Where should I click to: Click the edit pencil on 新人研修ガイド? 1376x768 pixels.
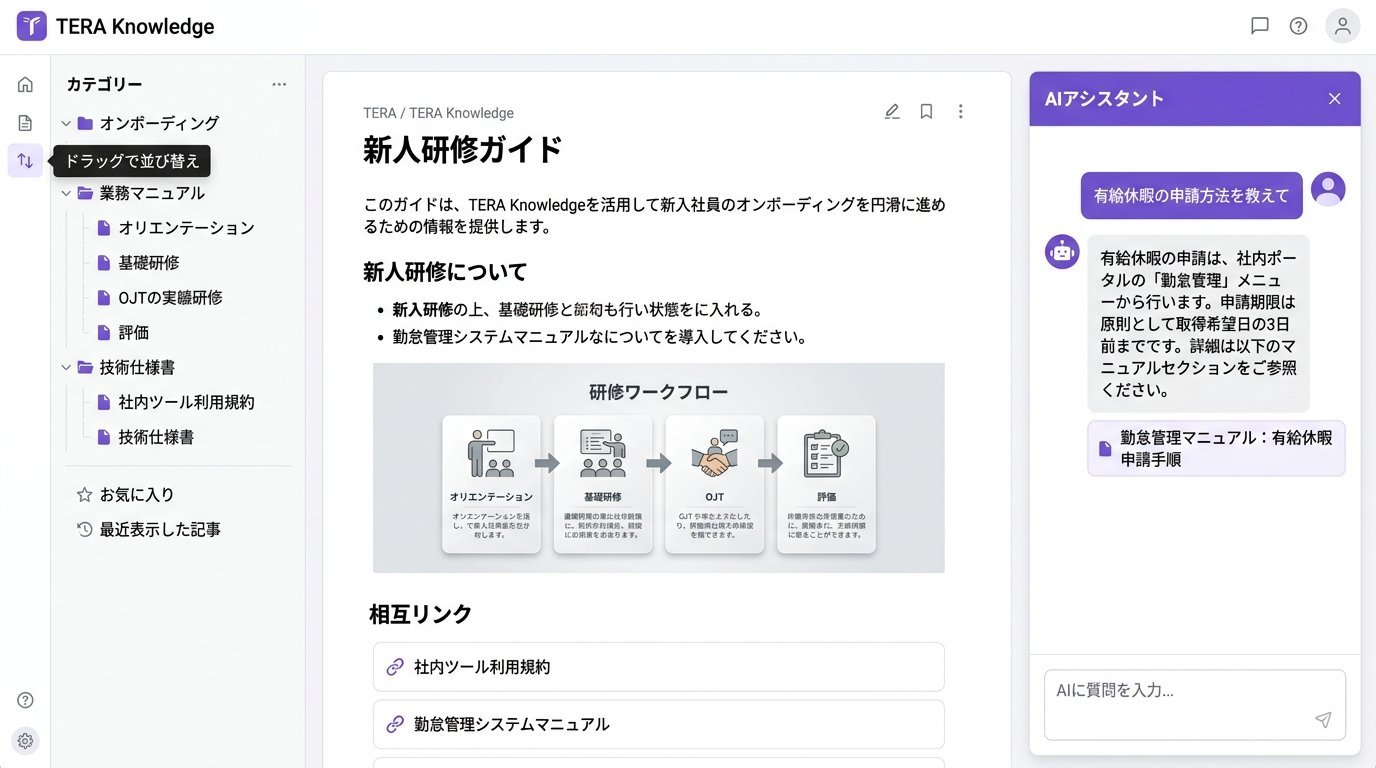891,111
